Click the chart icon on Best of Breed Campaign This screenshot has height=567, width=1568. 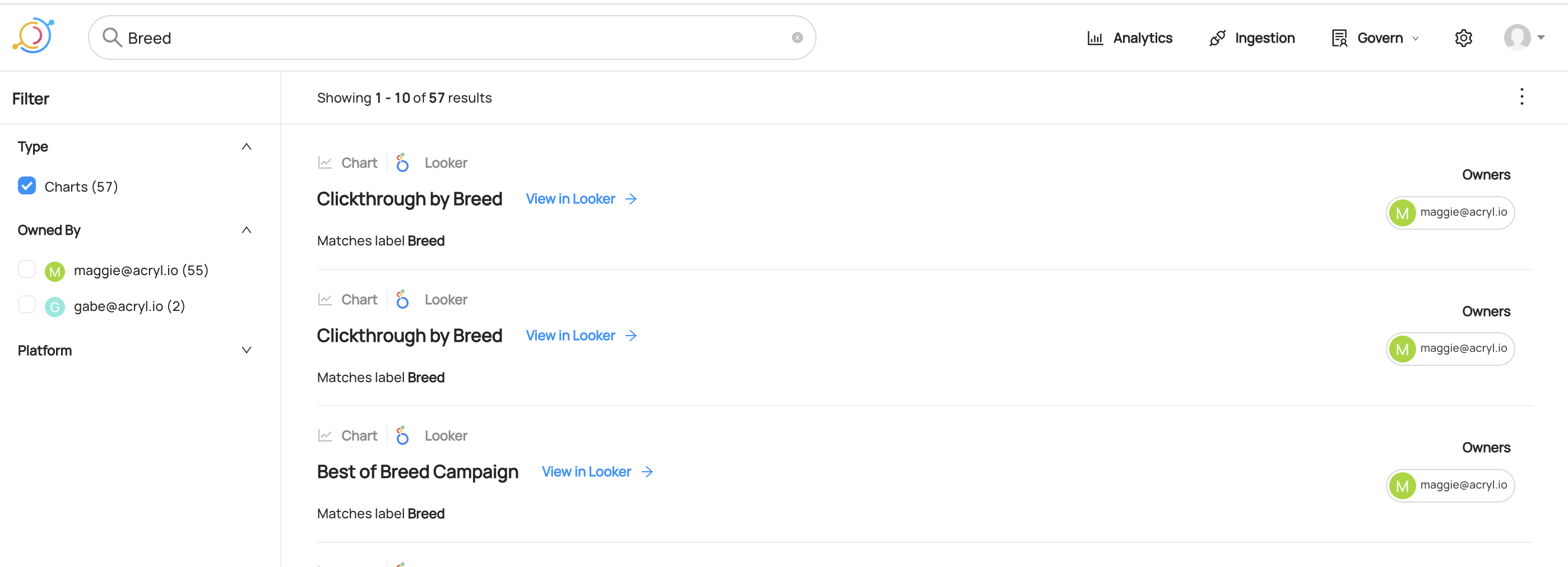click(x=325, y=435)
